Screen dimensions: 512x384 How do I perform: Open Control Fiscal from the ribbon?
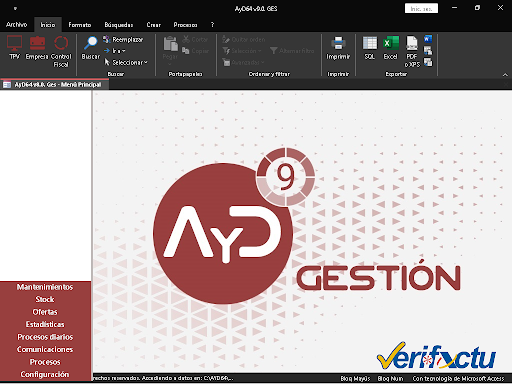[61, 51]
